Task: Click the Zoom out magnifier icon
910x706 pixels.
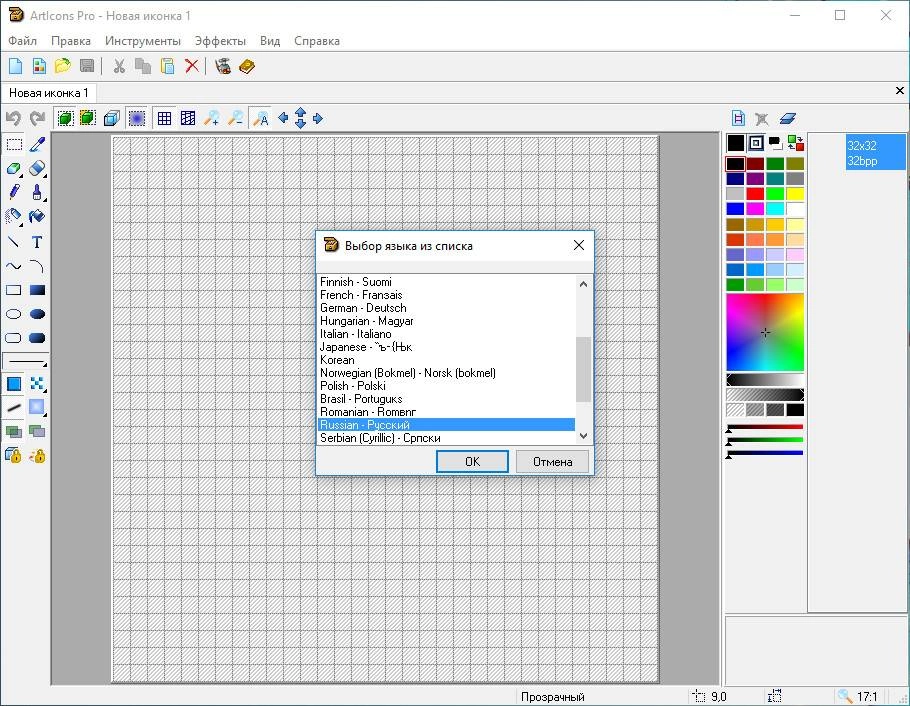Action: tap(236, 118)
